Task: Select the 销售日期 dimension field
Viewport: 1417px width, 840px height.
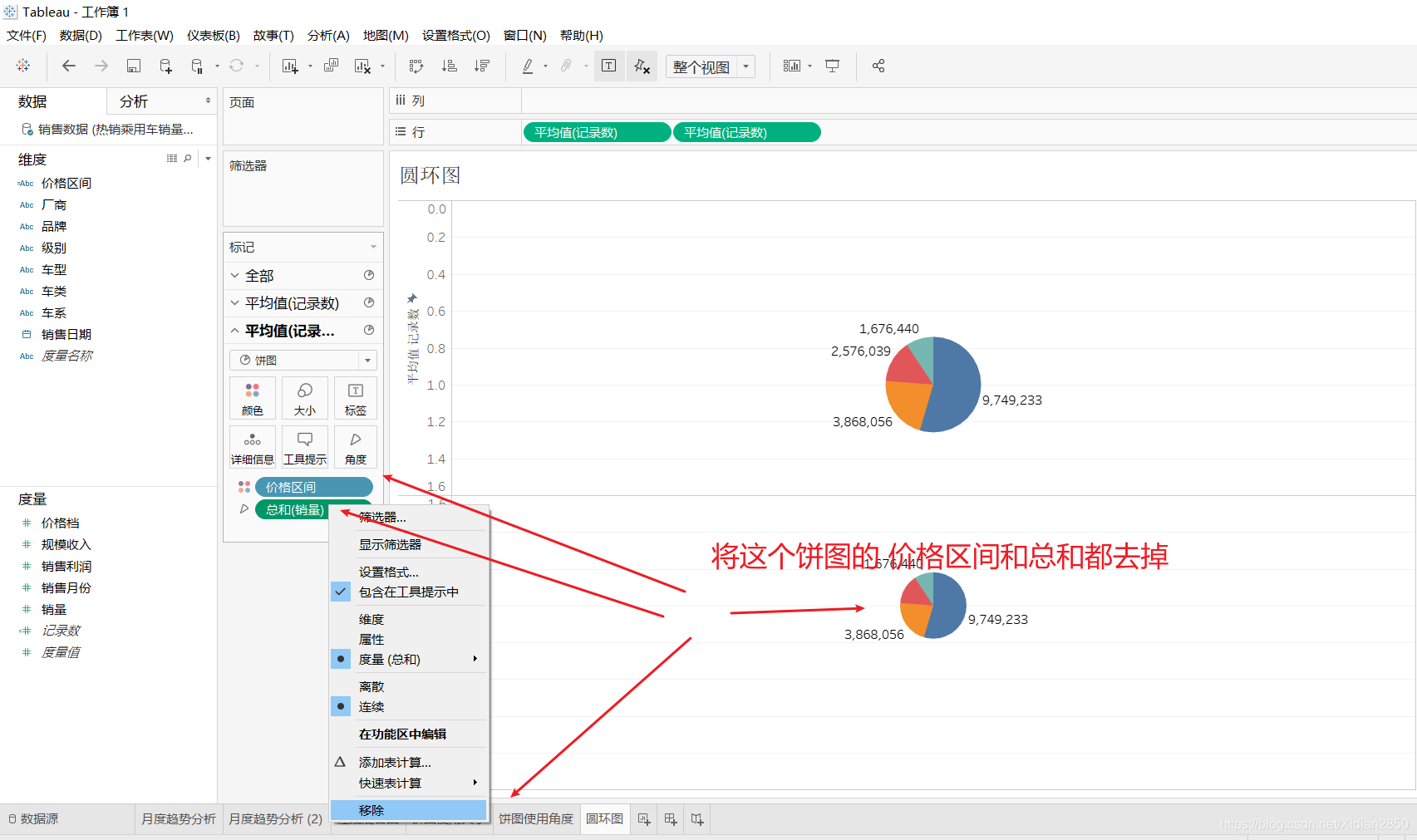Action: point(66,334)
